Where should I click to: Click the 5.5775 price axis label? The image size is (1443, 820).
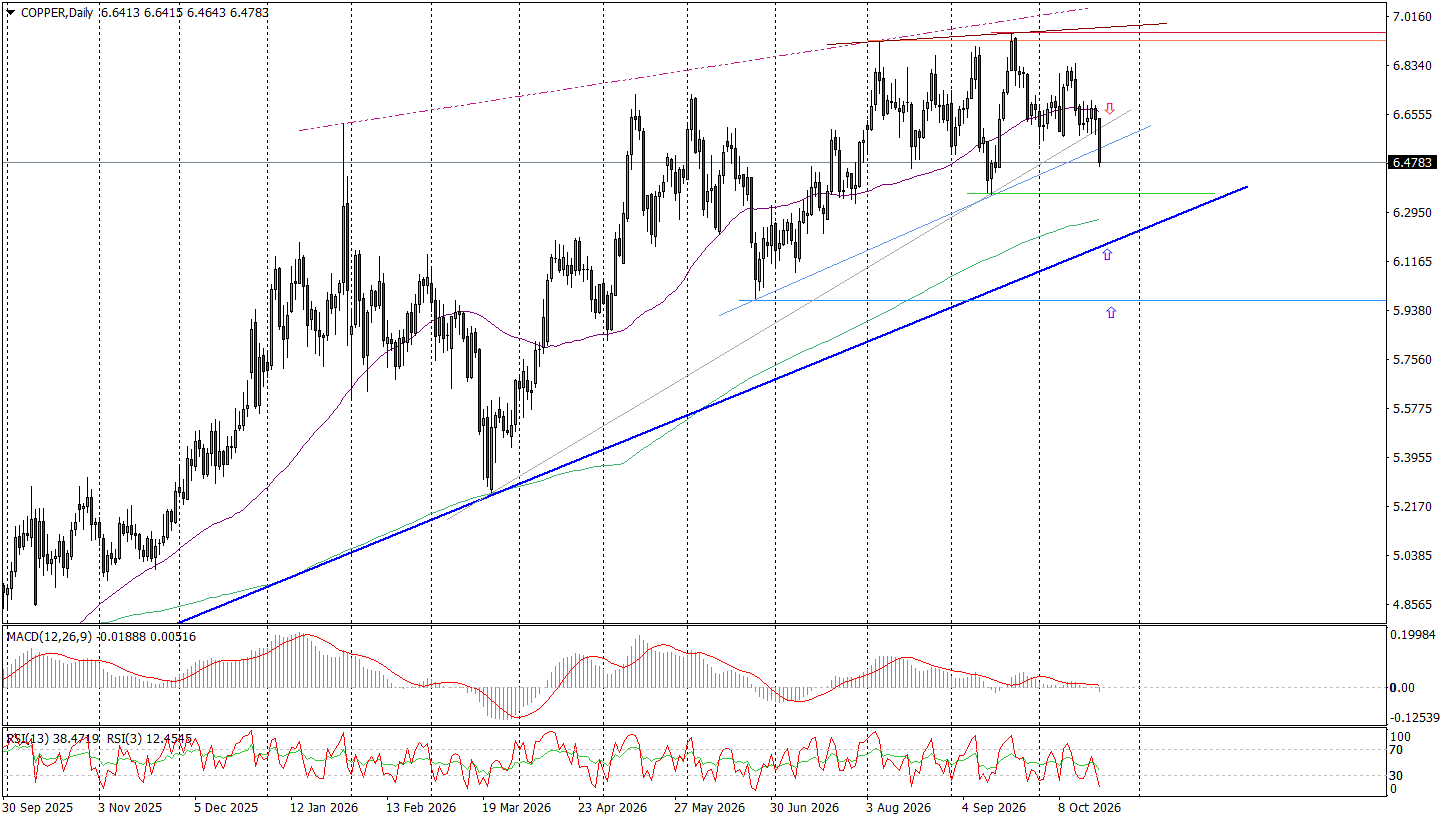pos(1412,409)
